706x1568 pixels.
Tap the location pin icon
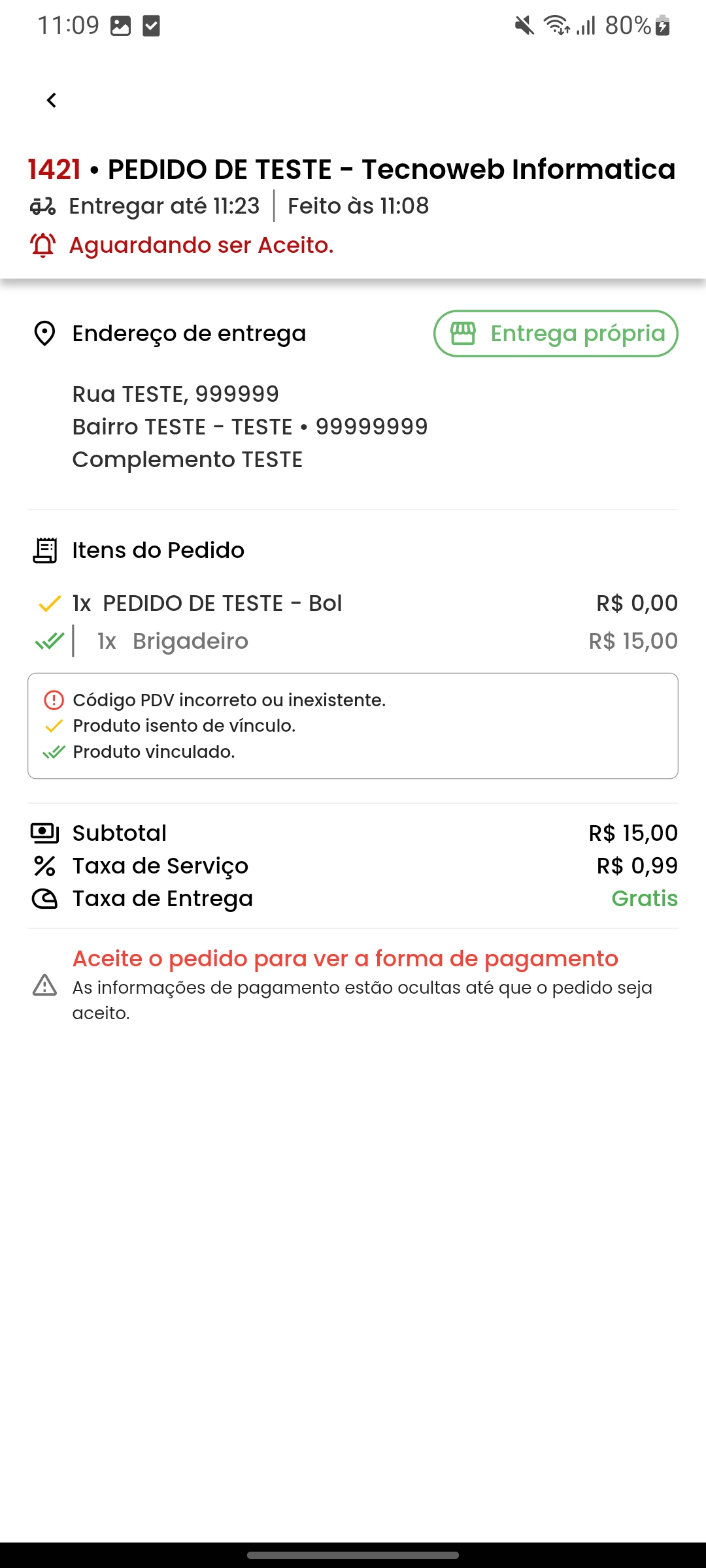click(44, 334)
